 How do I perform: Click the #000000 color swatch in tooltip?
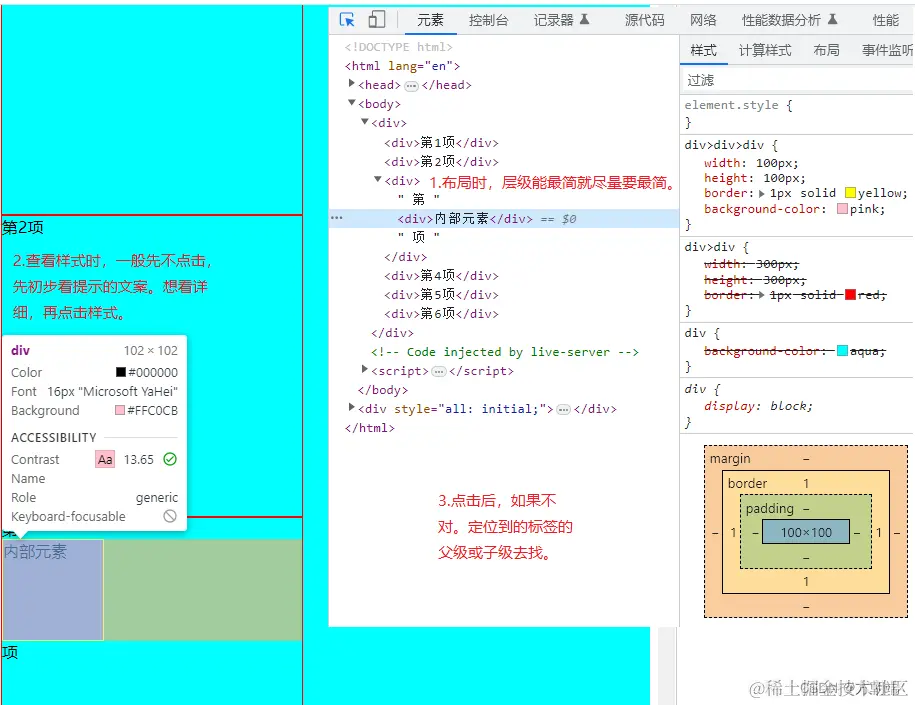tap(121, 372)
